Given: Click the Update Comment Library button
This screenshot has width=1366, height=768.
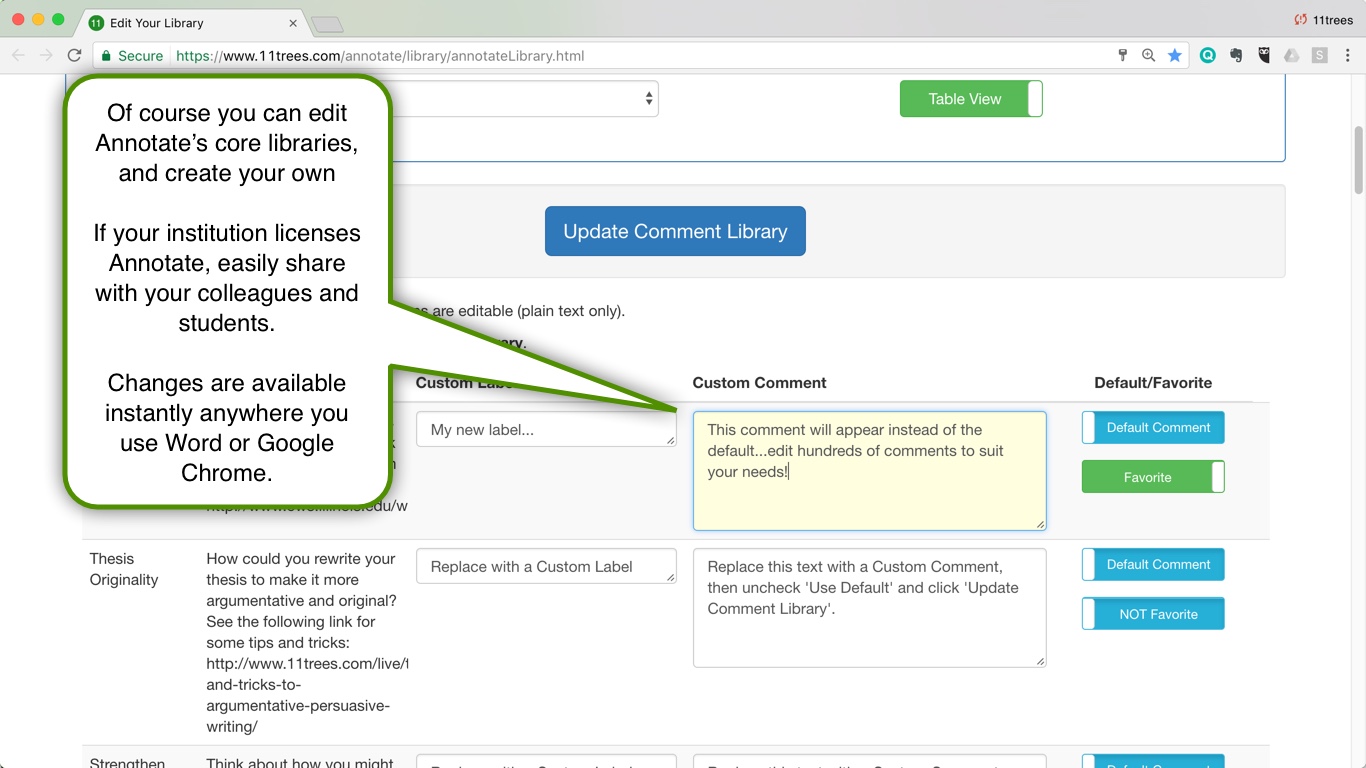Looking at the screenshot, I should 675,231.
